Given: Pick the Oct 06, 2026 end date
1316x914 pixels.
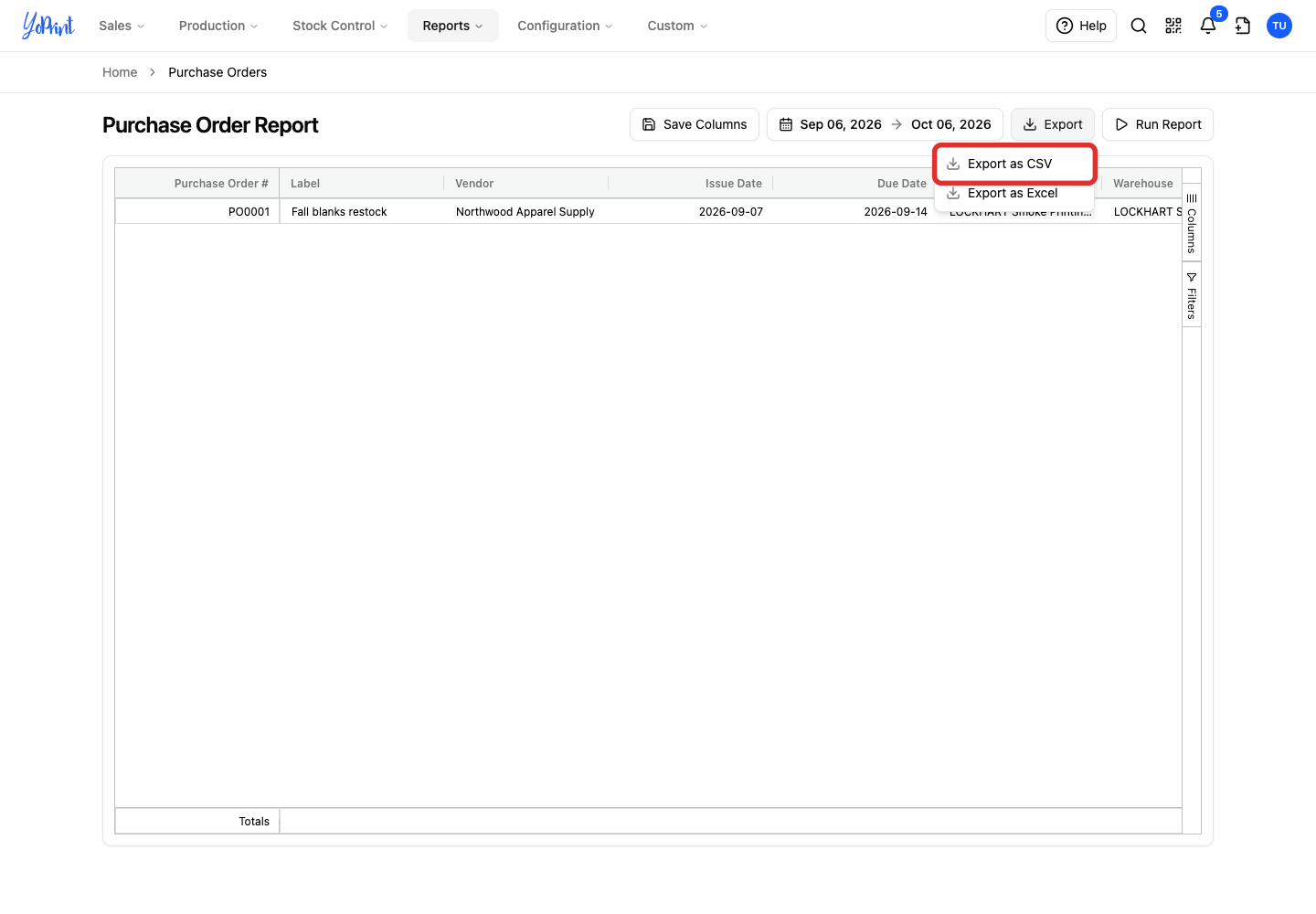Looking at the screenshot, I should [x=951, y=124].
